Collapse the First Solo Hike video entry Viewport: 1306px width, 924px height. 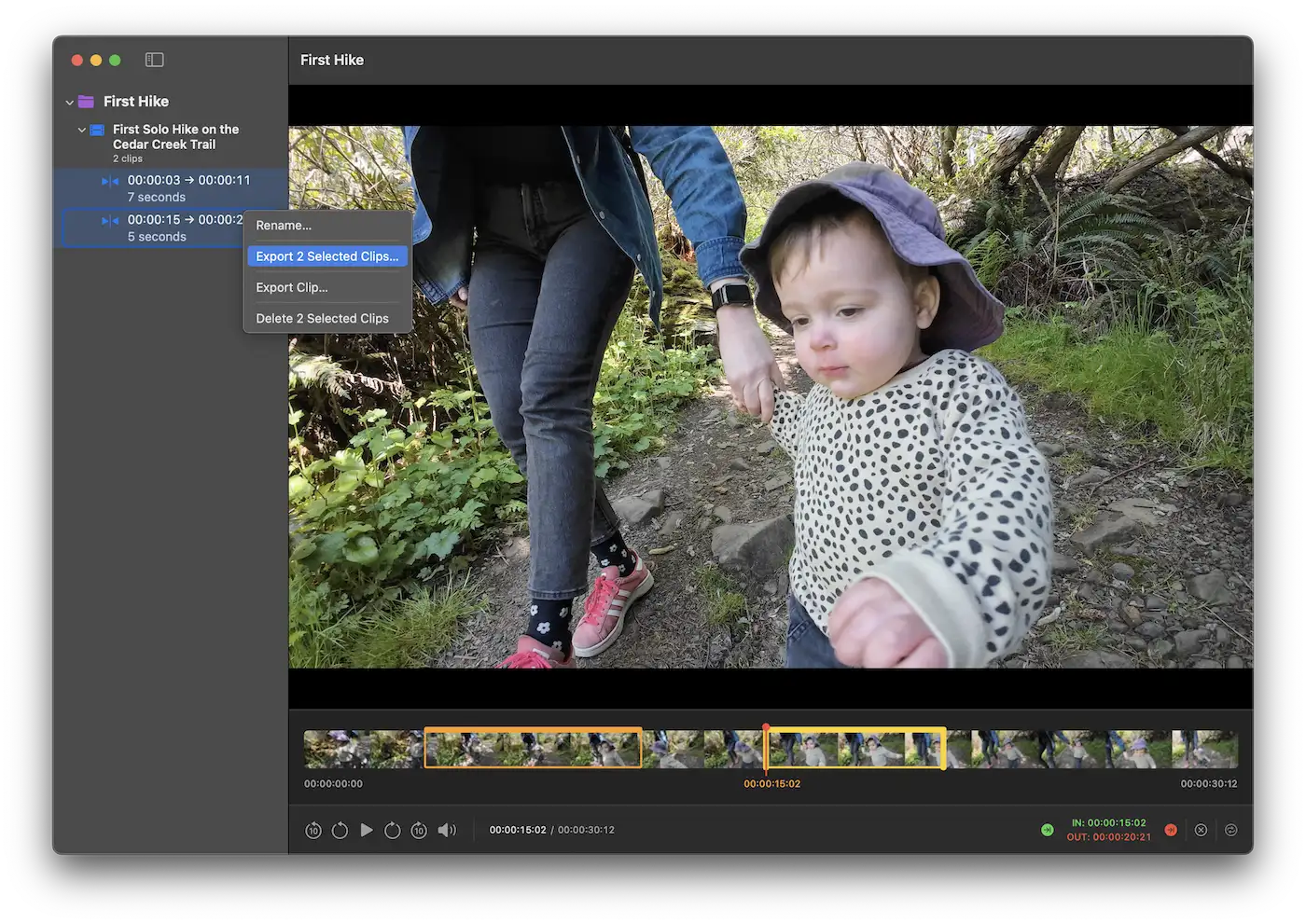click(82, 130)
